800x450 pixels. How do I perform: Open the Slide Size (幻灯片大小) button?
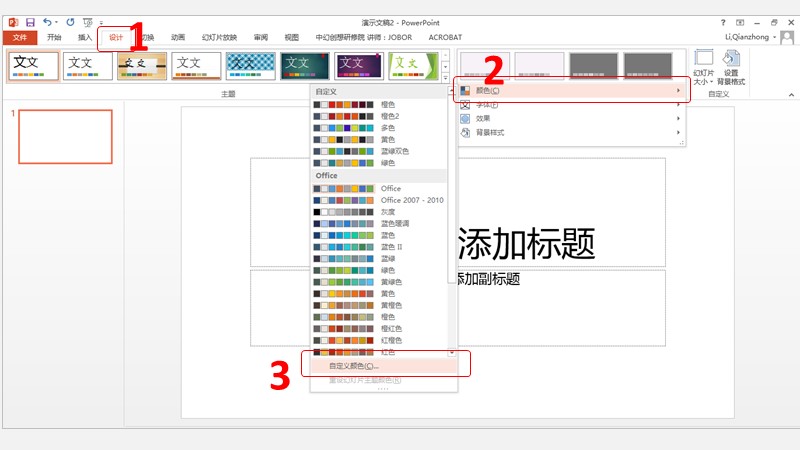pos(704,67)
